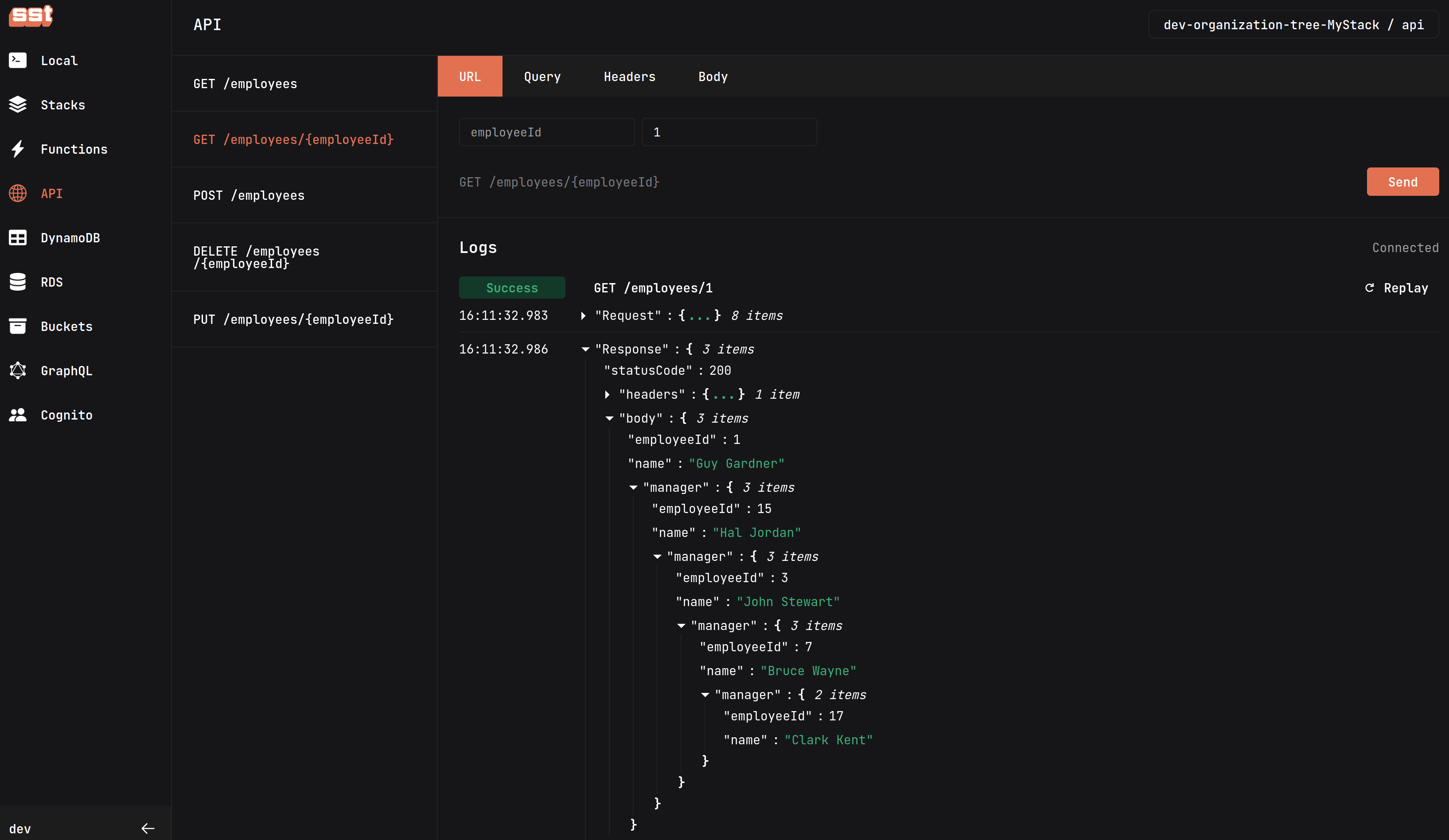This screenshot has width=1449, height=840.
Task: Collapse the "body" object
Action: coord(609,419)
